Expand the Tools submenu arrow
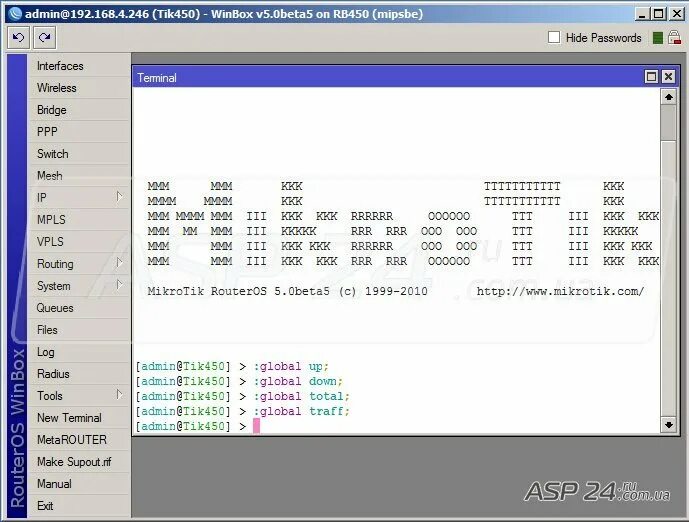The height and width of the screenshot is (522, 689). (119, 395)
